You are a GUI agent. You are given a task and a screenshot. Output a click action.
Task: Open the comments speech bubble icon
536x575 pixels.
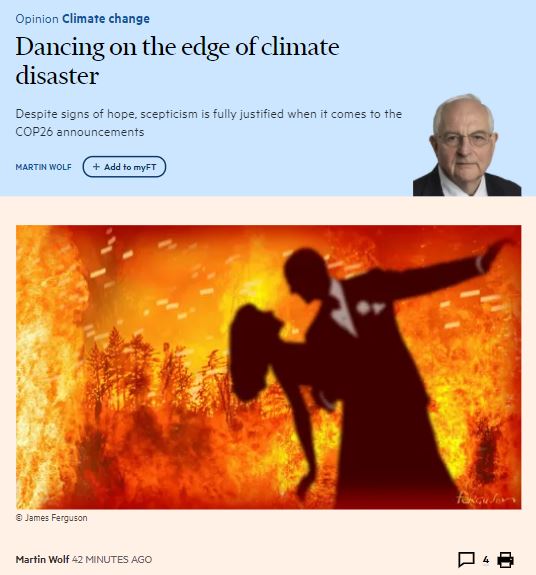click(466, 560)
